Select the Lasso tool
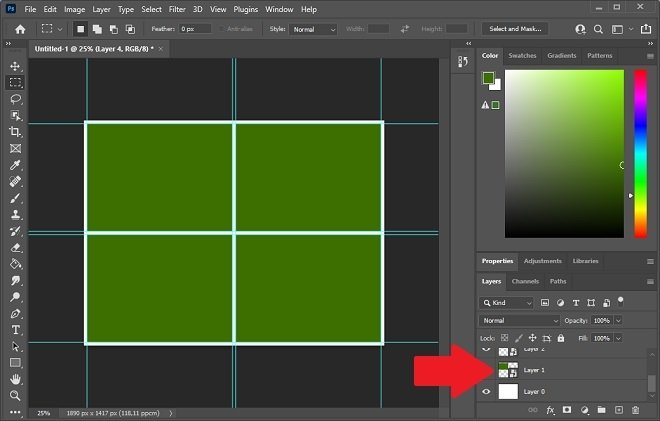This screenshot has width=660, height=421. [15, 99]
